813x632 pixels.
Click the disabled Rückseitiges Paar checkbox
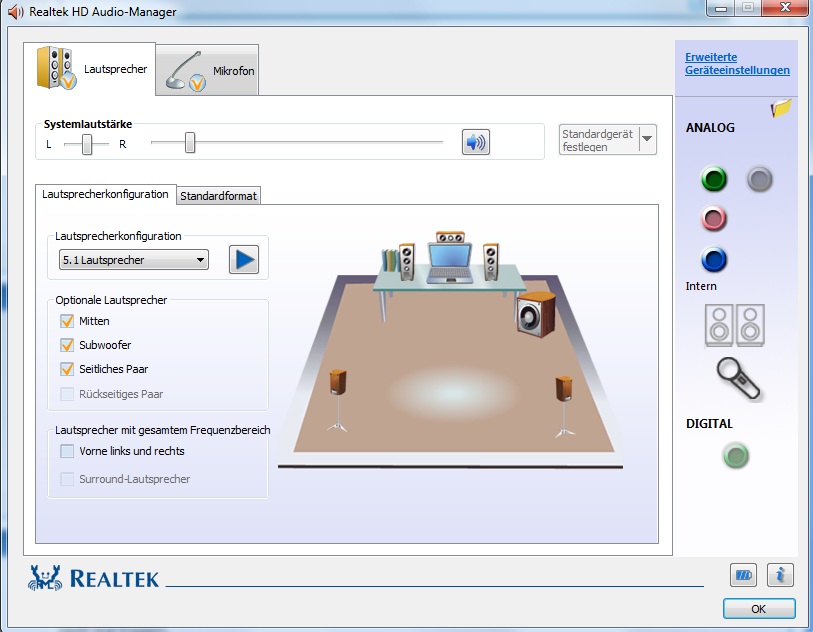pyautogui.click(x=67, y=394)
